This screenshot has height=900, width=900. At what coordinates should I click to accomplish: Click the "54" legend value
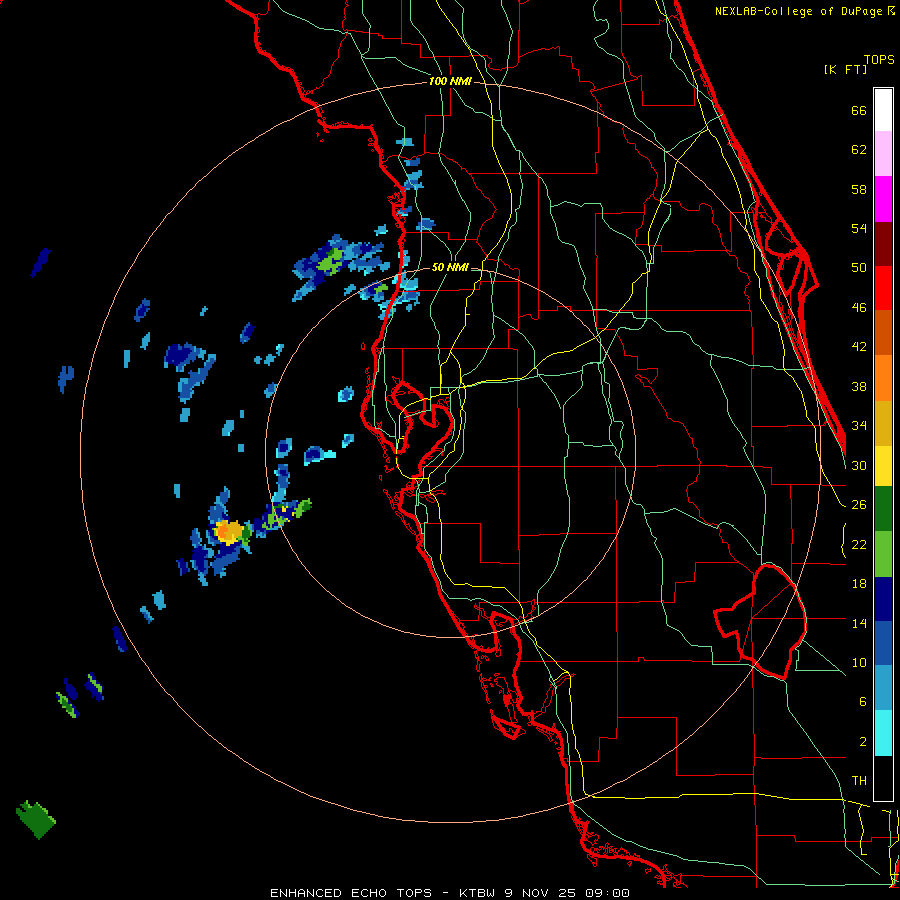point(859,228)
